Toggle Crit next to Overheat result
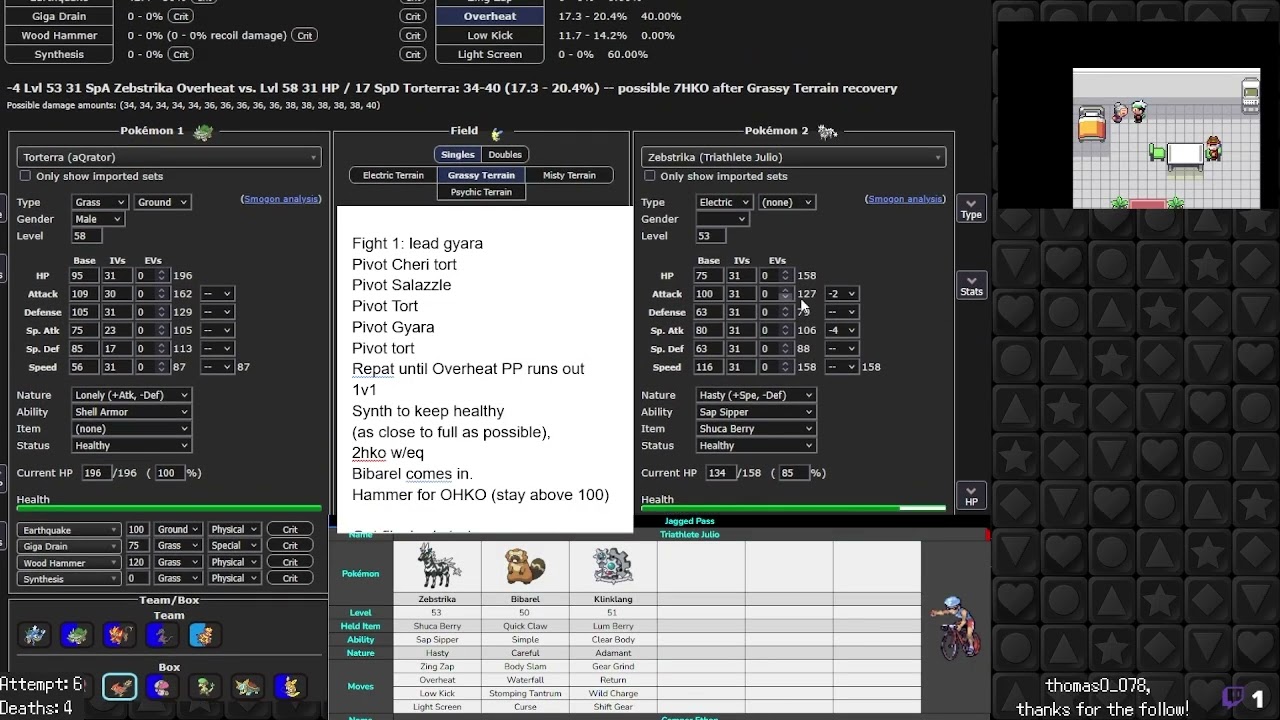The width and height of the screenshot is (1280, 720). 413,16
